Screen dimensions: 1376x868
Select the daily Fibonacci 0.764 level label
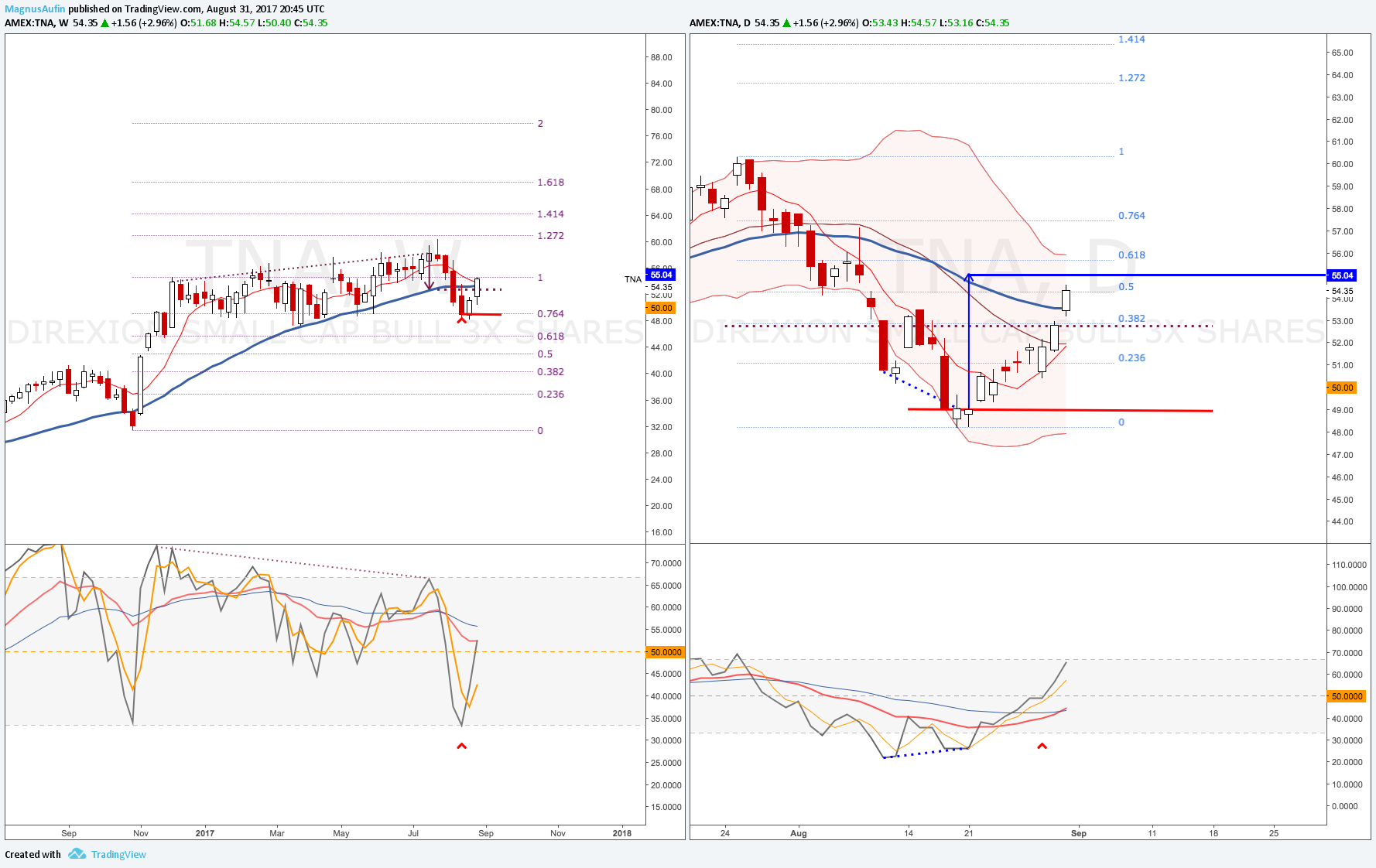(x=1131, y=216)
